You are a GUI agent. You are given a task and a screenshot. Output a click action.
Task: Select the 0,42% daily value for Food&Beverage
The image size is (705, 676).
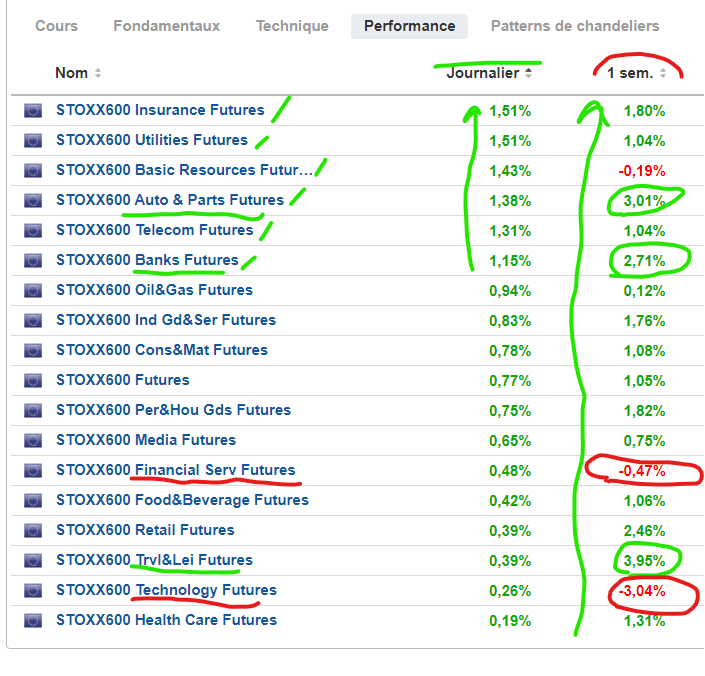click(510, 501)
